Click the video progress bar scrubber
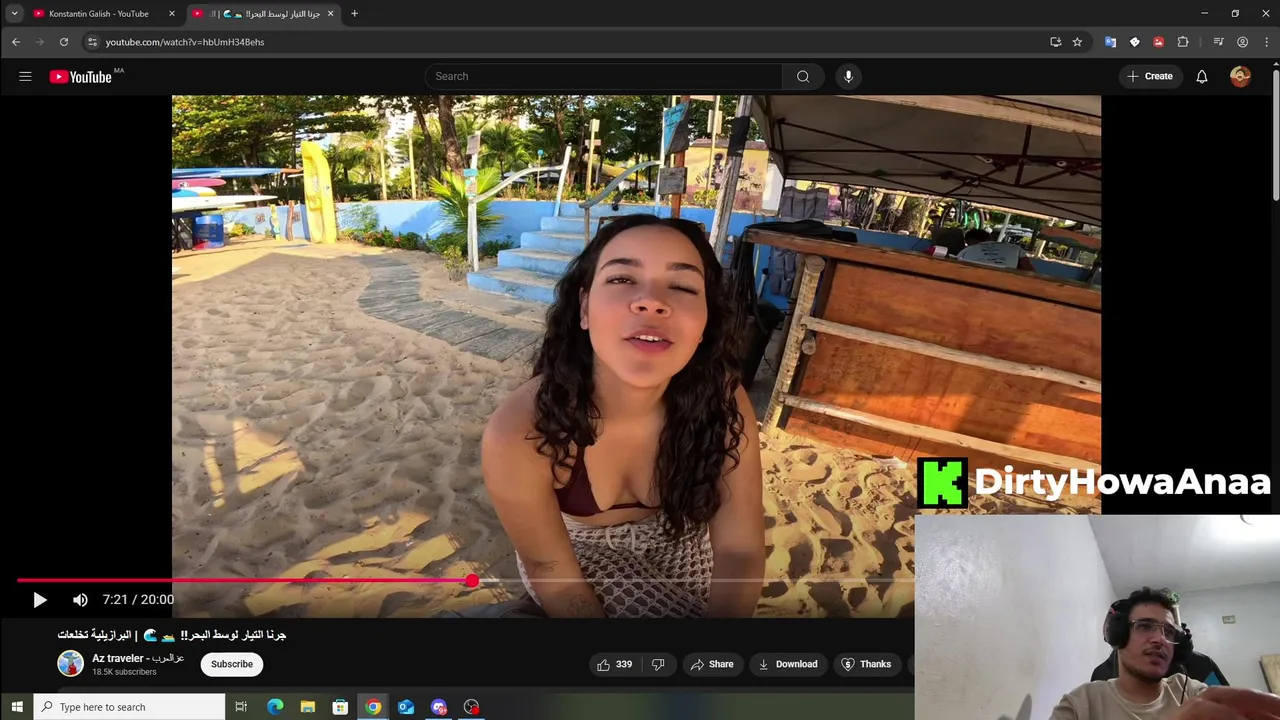The width and height of the screenshot is (1280, 720). point(471,580)
